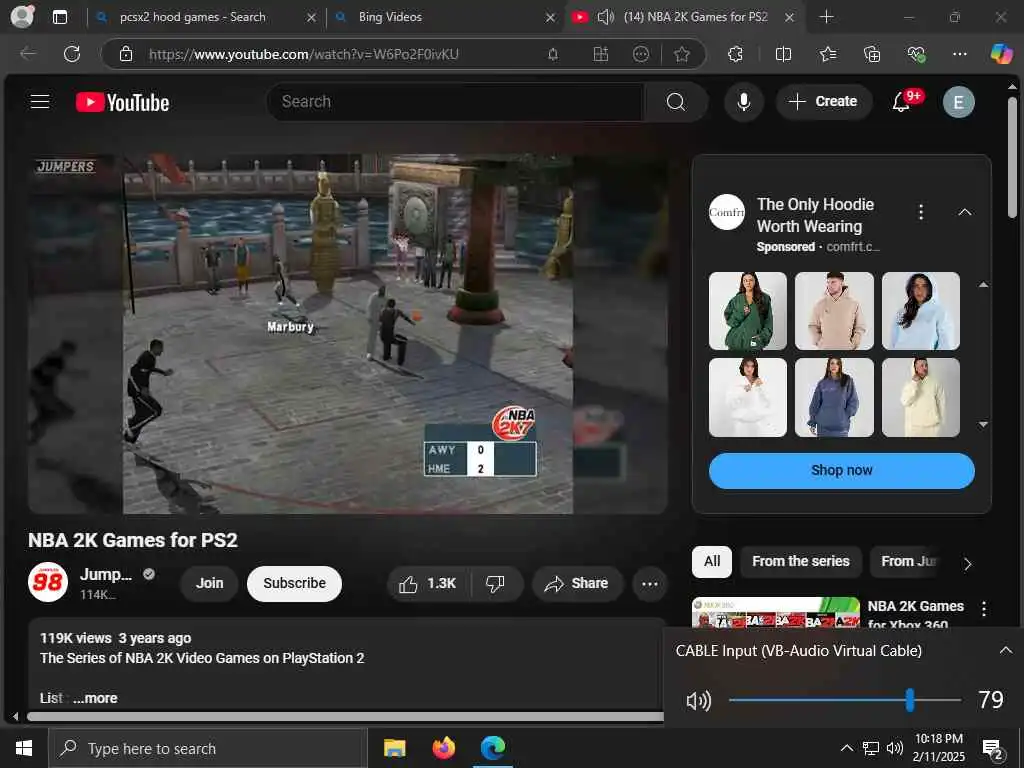The height and width of the screenshot is (768, 1024).
Task: Open green hoodie ad thumbnail
Action: pyautogui.click(x=748, y=311)
